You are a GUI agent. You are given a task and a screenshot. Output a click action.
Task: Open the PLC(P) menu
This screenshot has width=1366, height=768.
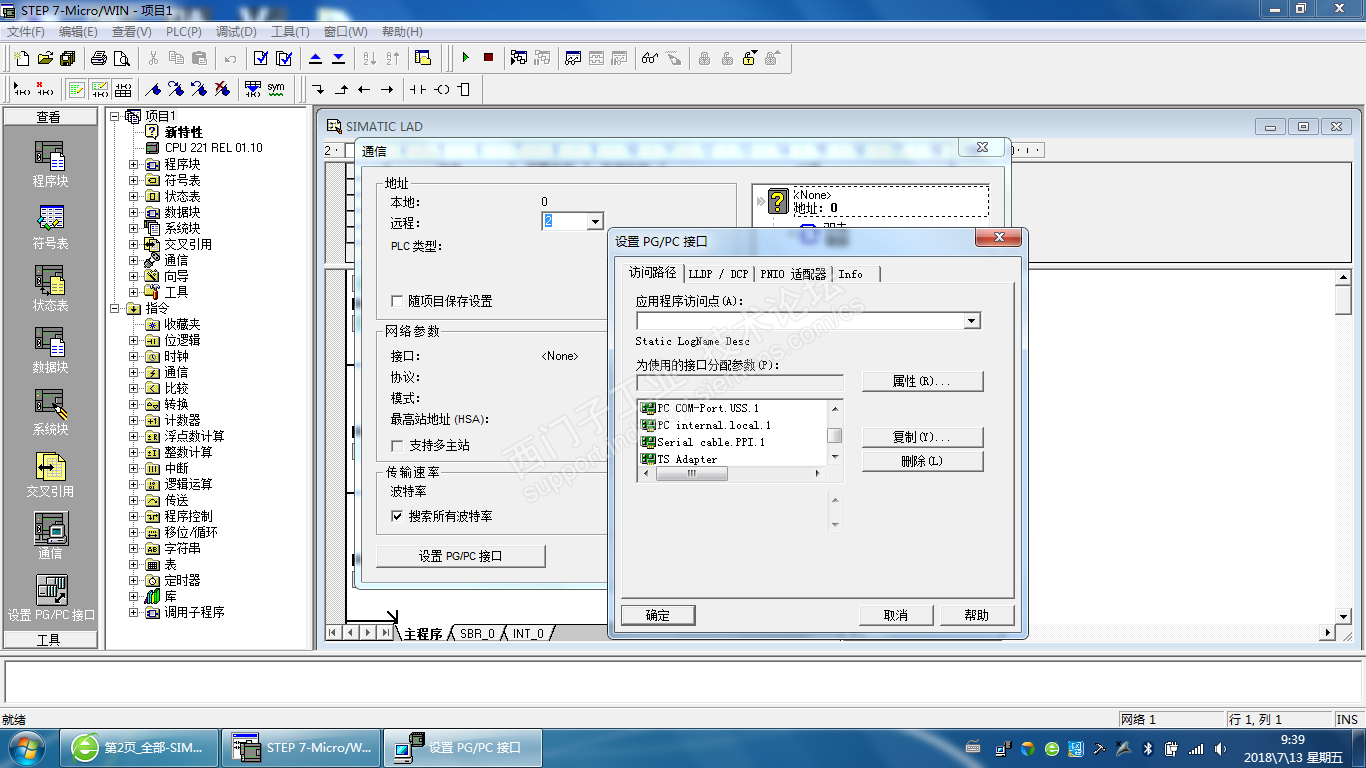point(184,32)
